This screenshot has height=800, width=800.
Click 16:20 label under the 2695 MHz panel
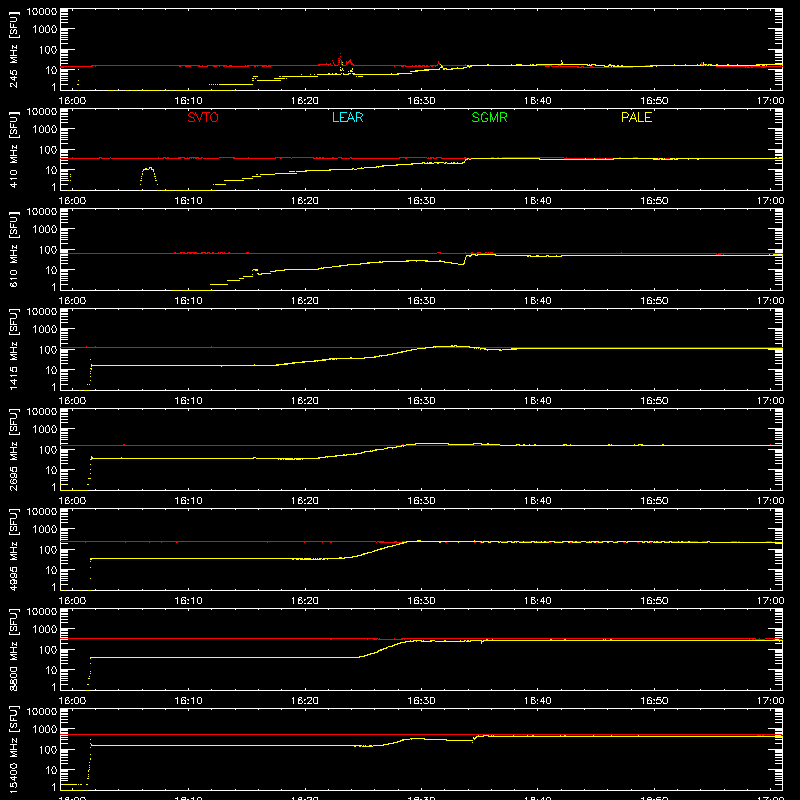click(x=305, y=501)
